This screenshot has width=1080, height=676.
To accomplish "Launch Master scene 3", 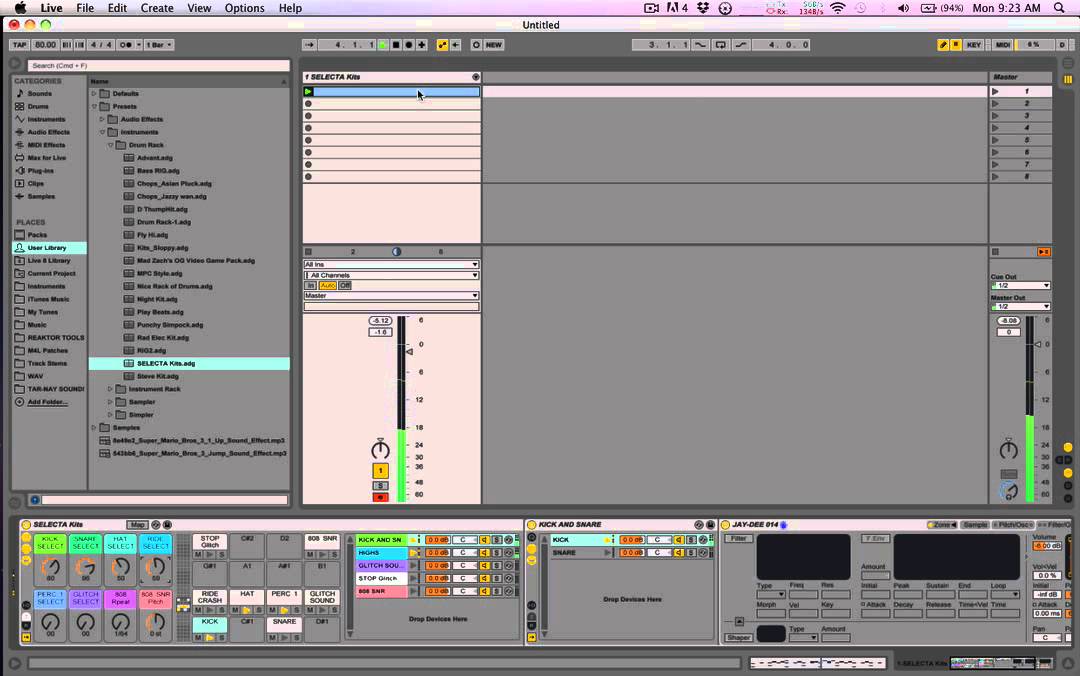I will (995, 116).
